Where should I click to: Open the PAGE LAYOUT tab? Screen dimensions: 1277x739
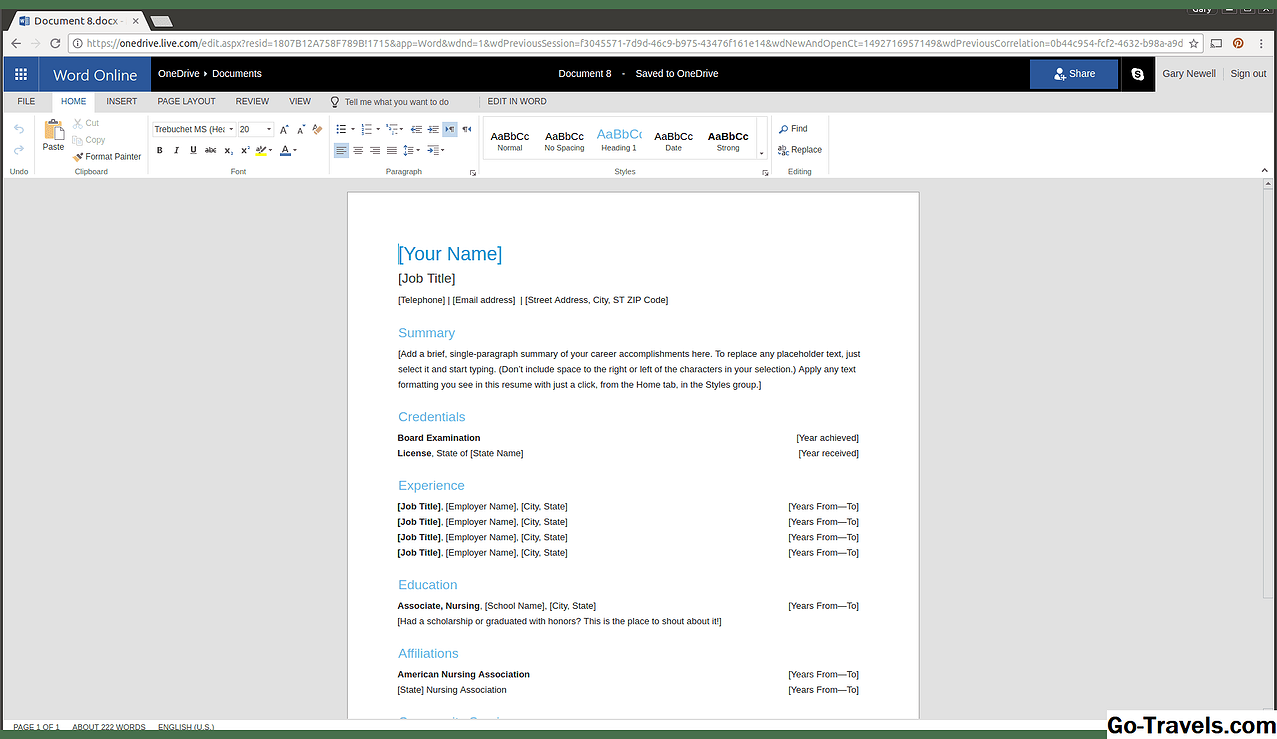[186, 101]
